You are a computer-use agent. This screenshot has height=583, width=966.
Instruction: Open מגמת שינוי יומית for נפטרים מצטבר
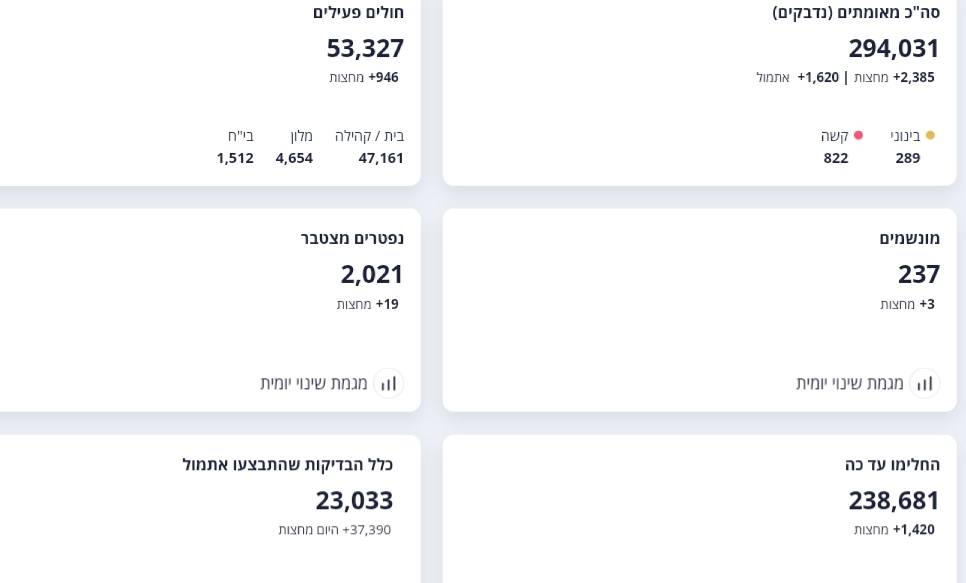click(314, 383)
